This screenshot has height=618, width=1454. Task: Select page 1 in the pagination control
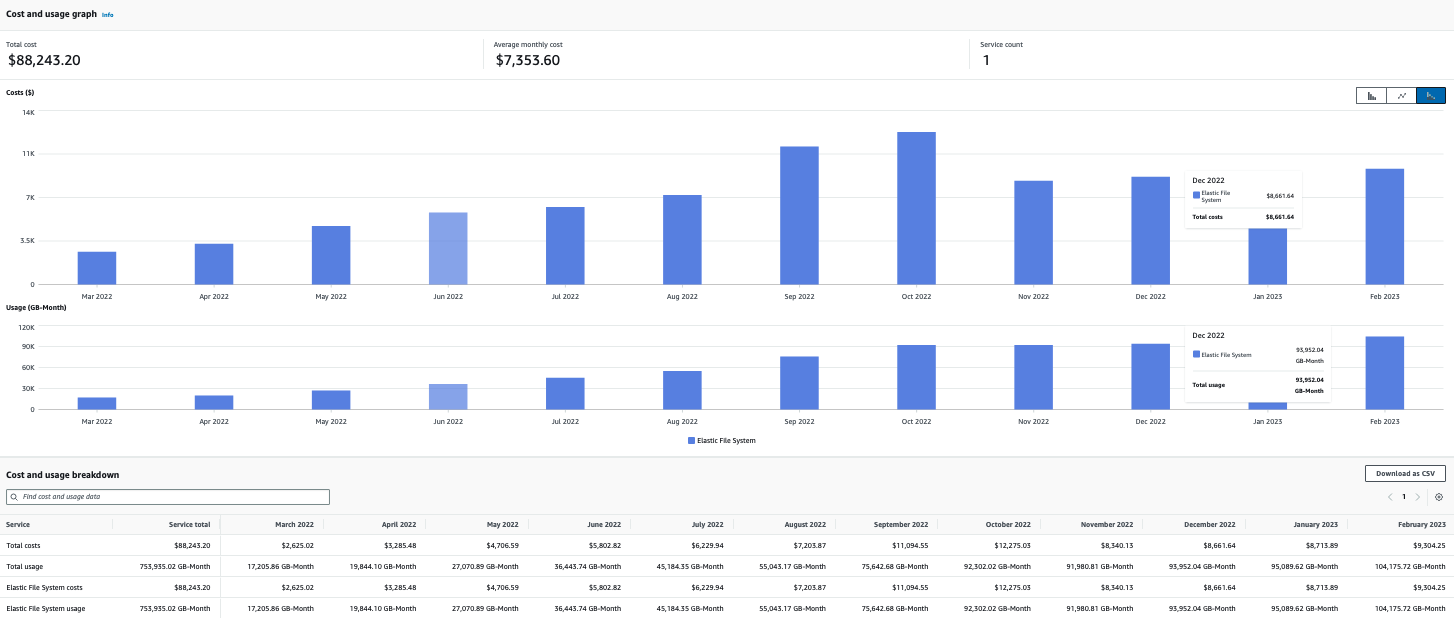1404,497
